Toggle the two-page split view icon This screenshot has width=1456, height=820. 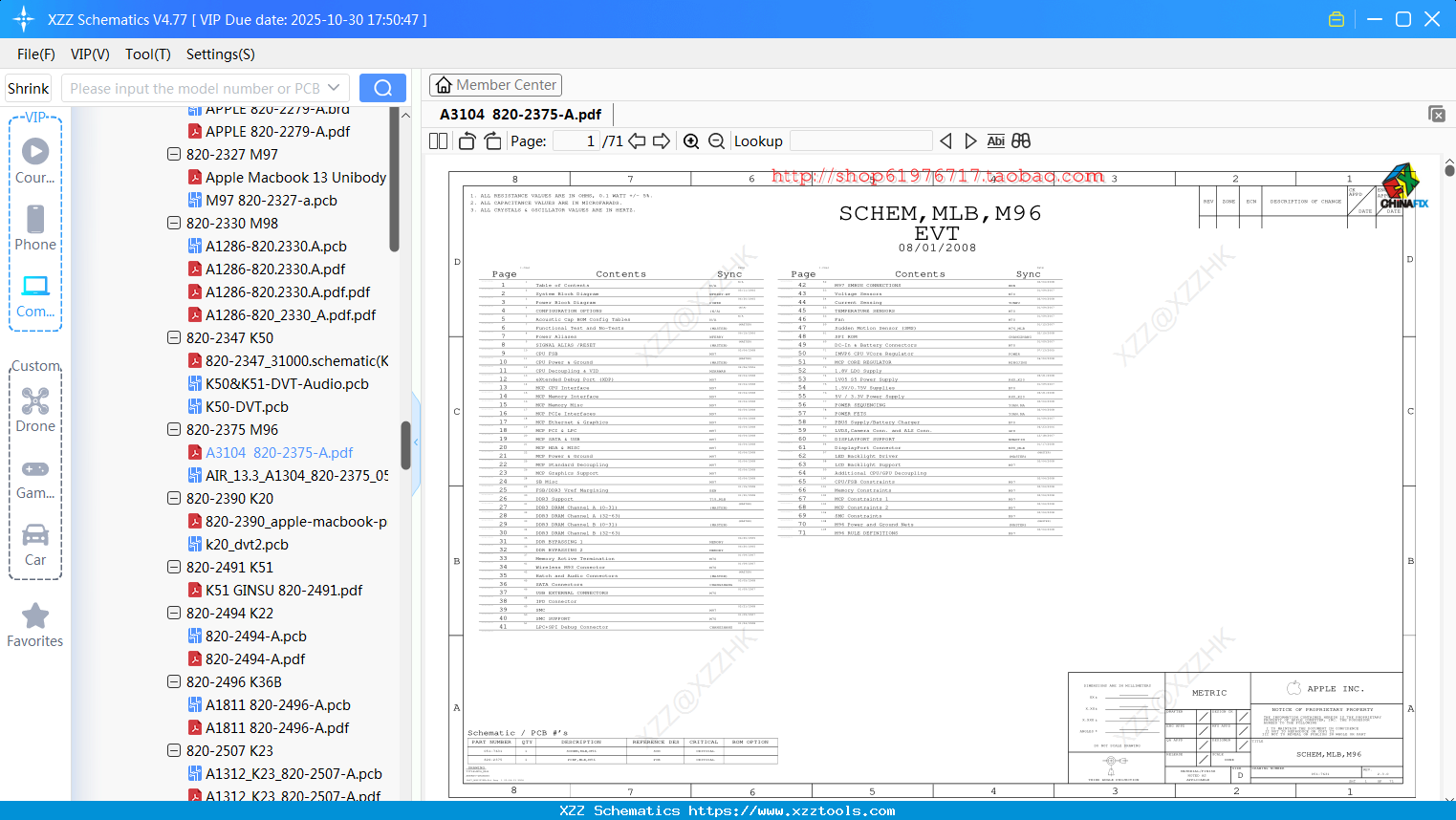click(438, 140)
